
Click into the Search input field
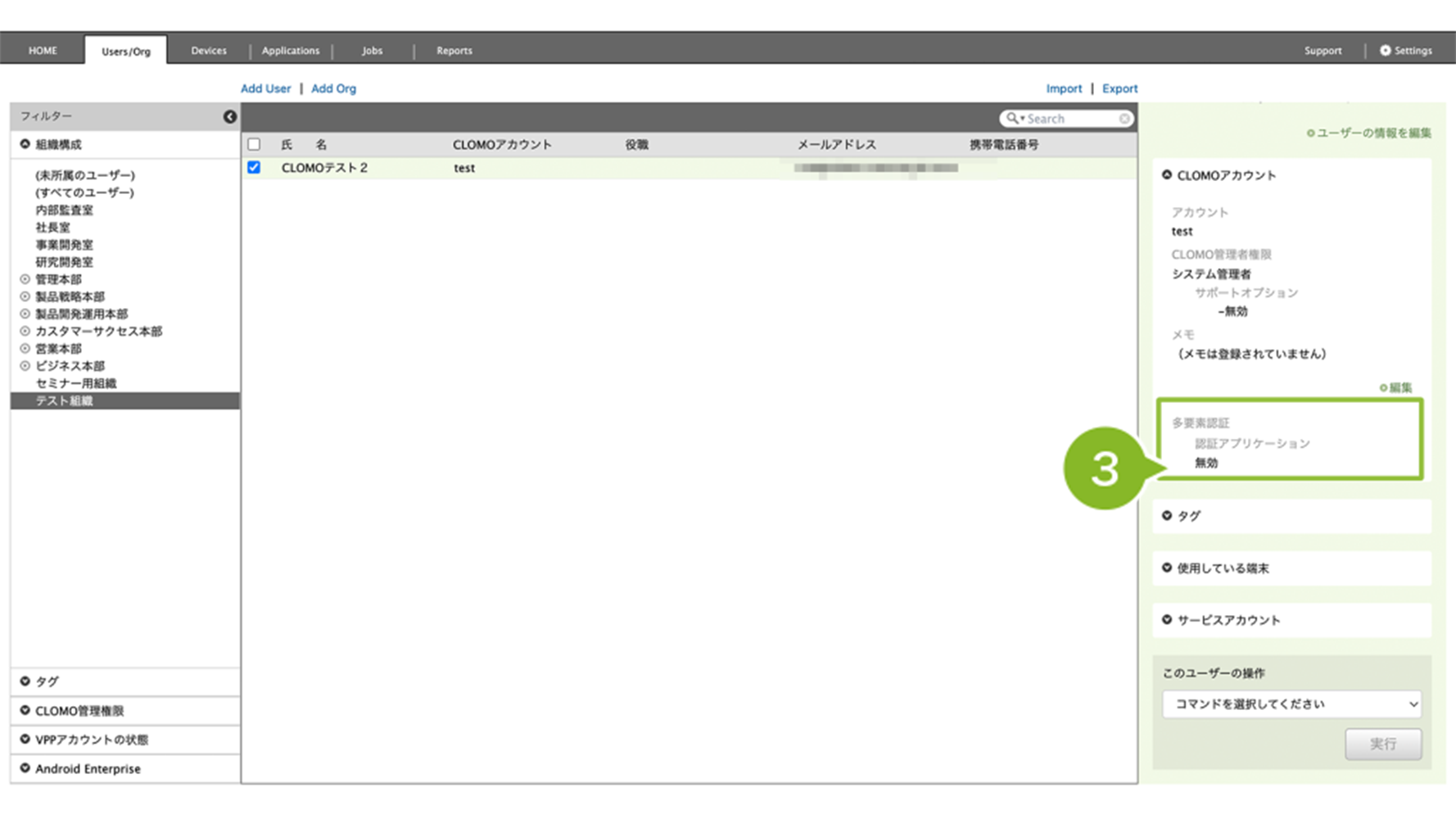click(1069, 119)
